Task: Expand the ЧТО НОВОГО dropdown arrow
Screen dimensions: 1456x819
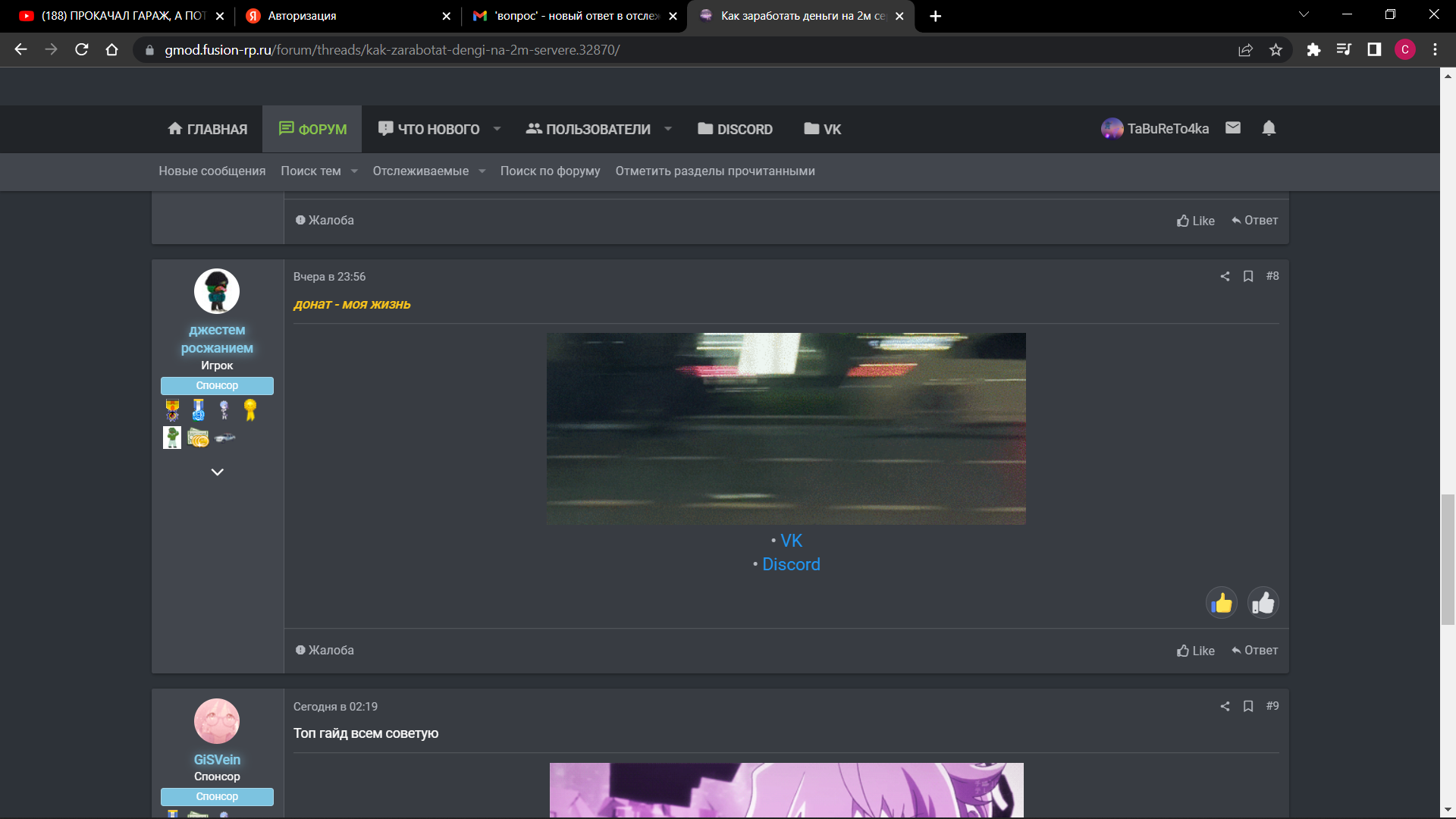Action: coord(497,129)
